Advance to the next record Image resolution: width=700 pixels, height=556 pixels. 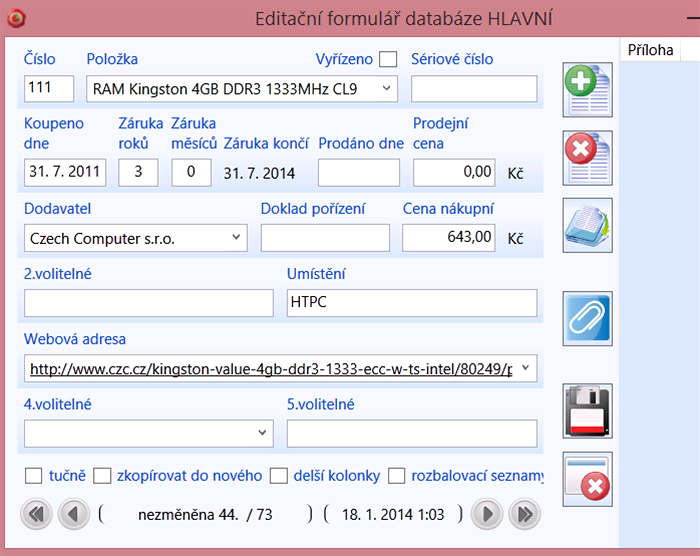[x=486, y=514]
